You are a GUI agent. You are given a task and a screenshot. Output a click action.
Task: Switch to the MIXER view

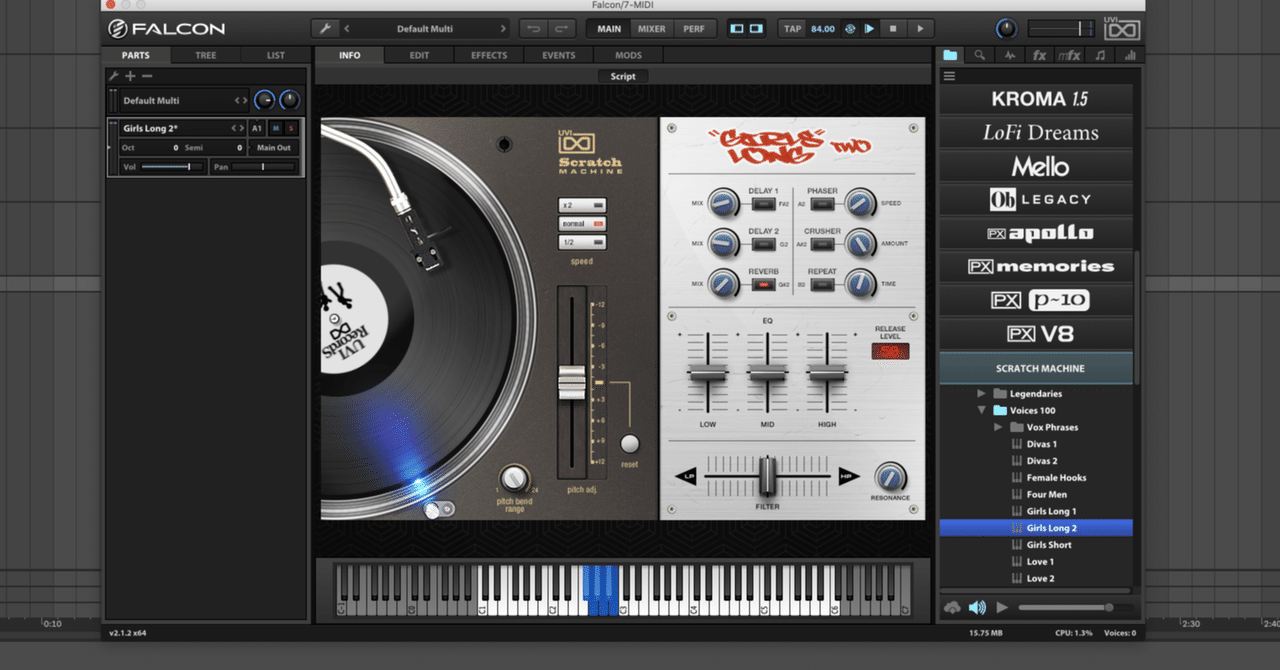click(651, 29)
